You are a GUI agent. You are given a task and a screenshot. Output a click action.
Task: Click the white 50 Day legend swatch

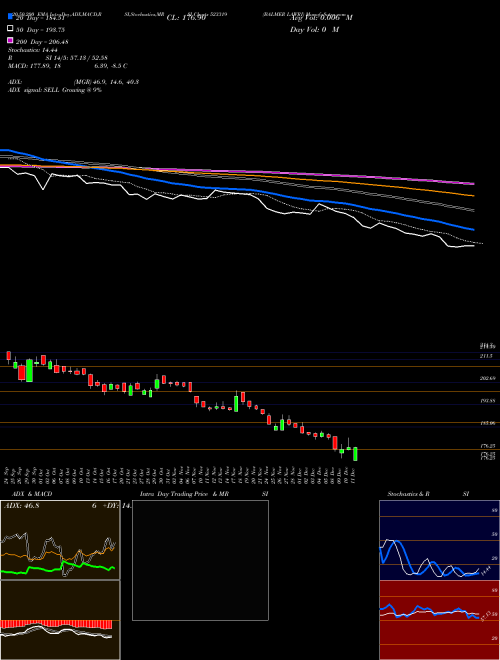coord(10,29)
